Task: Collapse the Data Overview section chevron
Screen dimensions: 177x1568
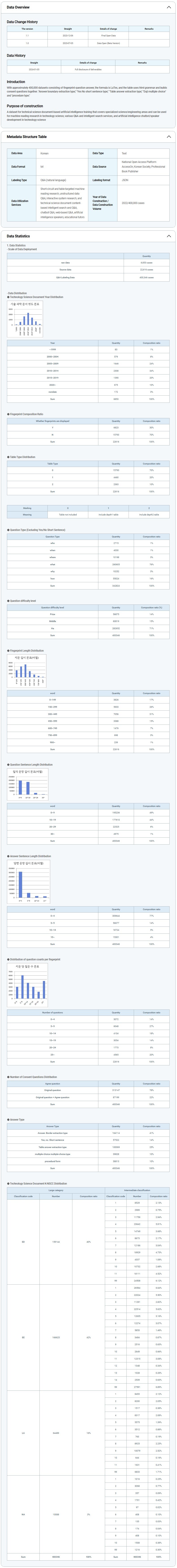Action: [168, 7]
